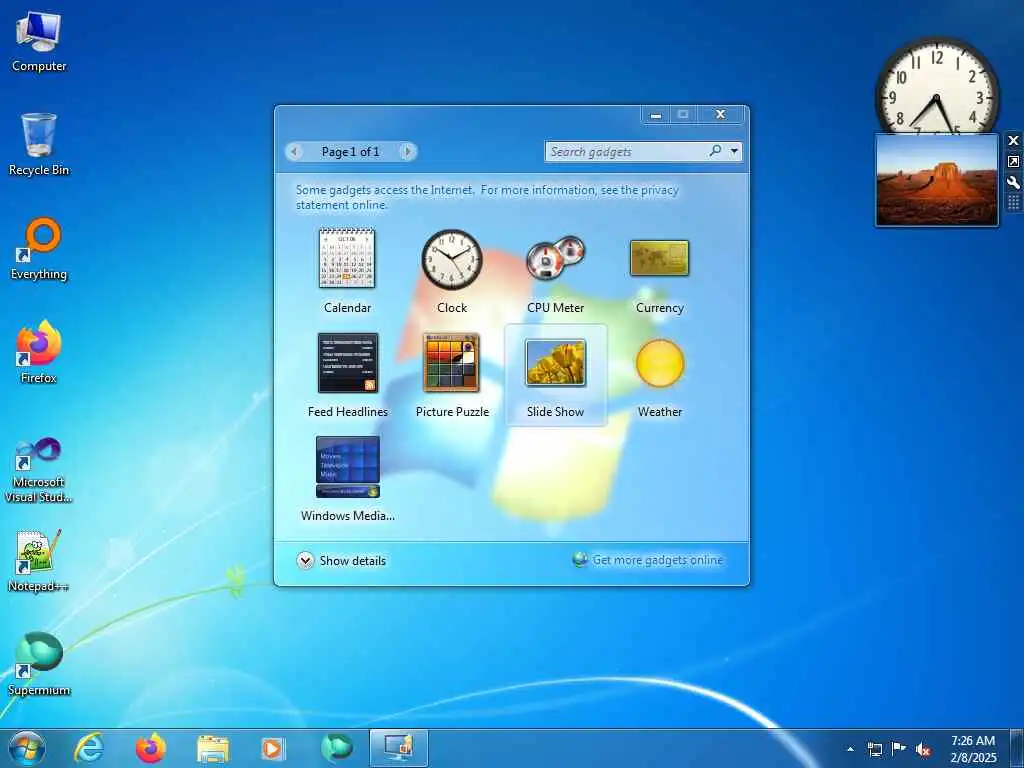Select the Windows Media Center gadget
The height and width of the screenshot is (768, 1024).
click(347, 467)
